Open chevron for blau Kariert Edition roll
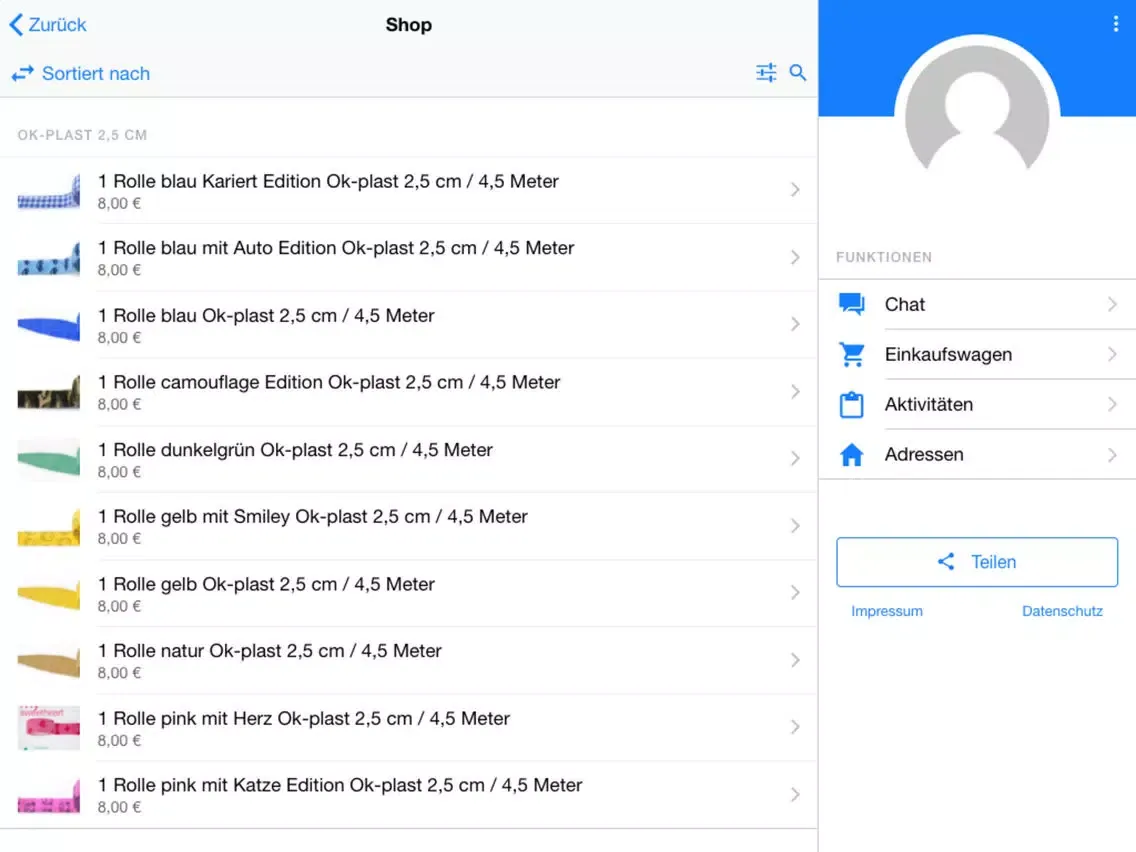 [x=795, y=190]
